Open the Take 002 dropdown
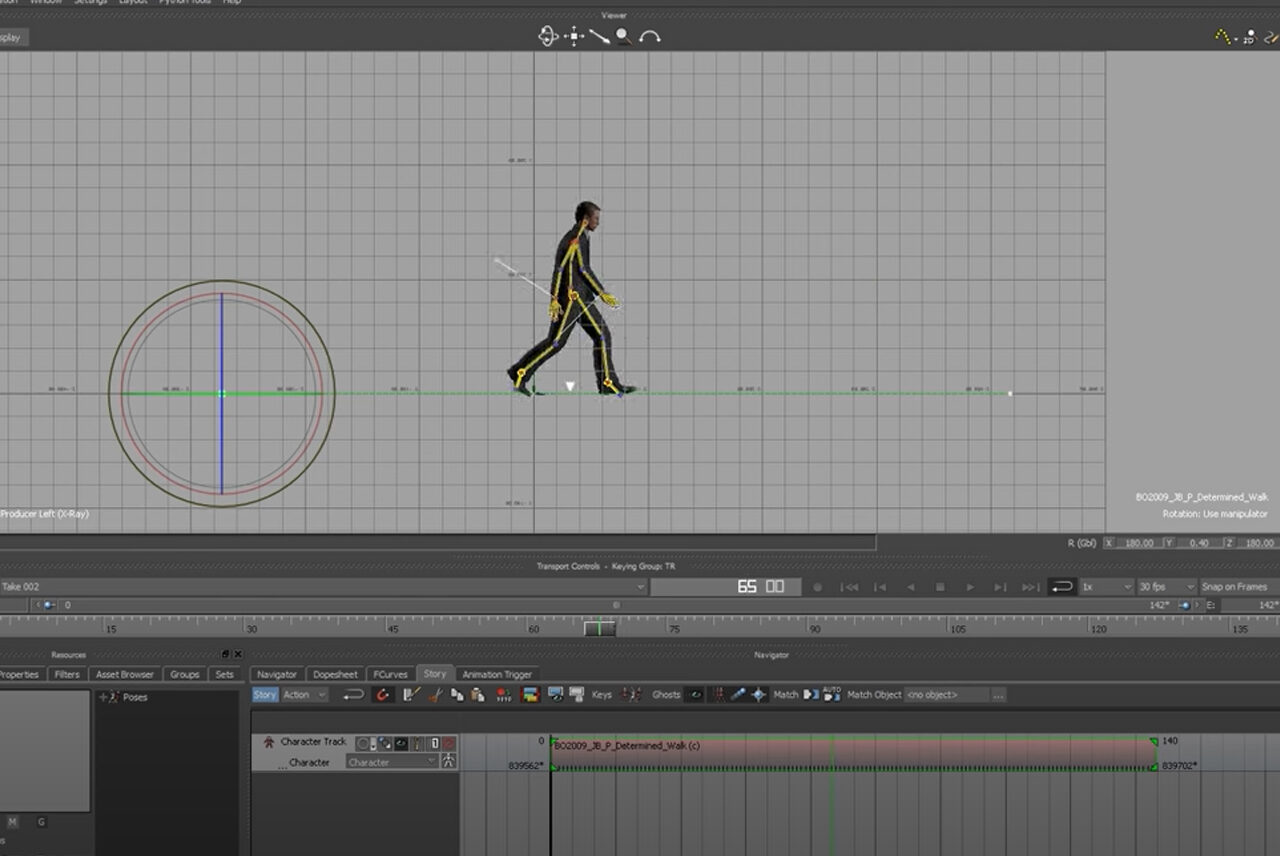Viewport: 1280px width, 856px height. pos(322,587)
